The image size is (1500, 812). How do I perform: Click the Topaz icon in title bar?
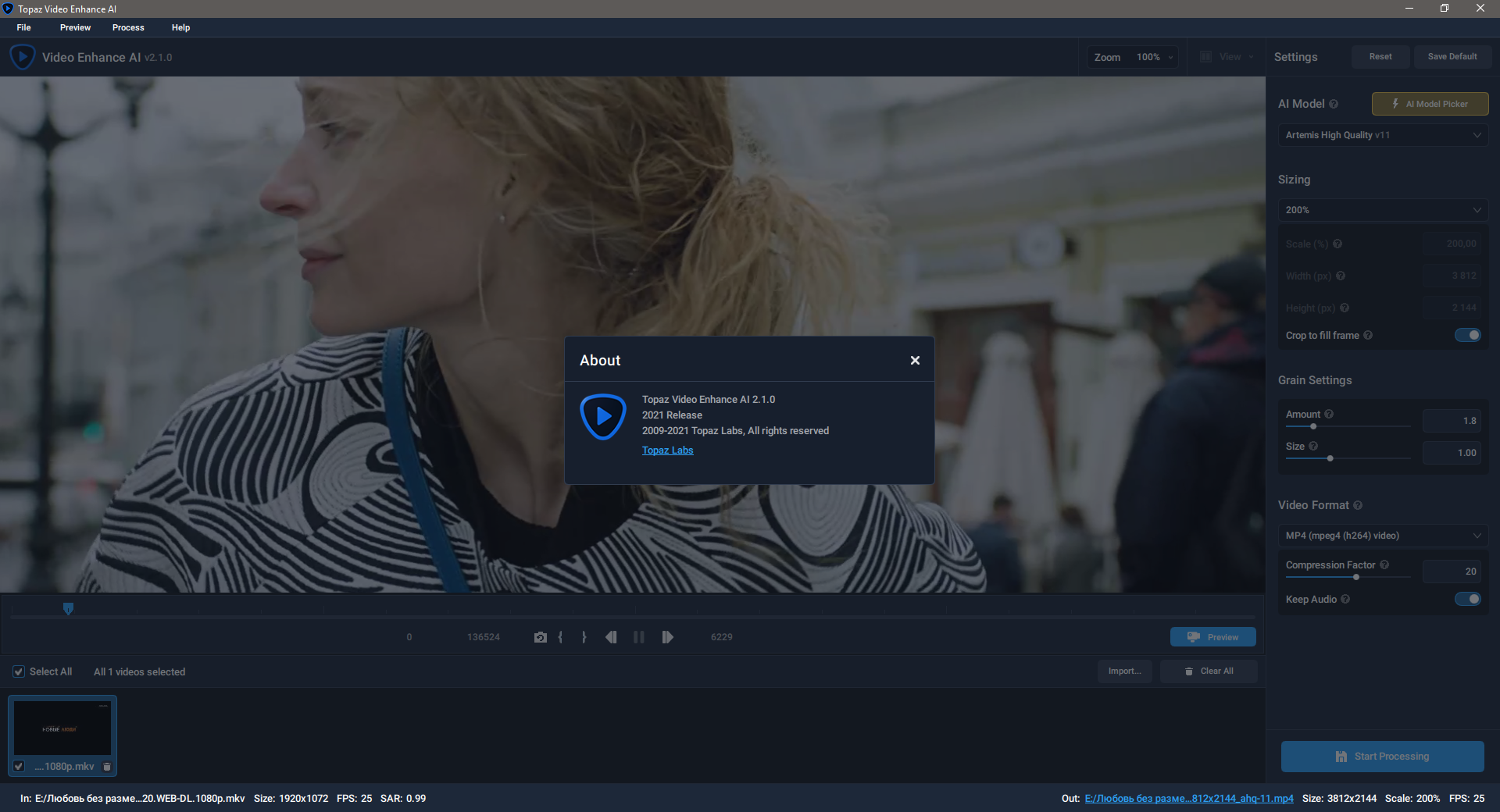tap(8, 9)
